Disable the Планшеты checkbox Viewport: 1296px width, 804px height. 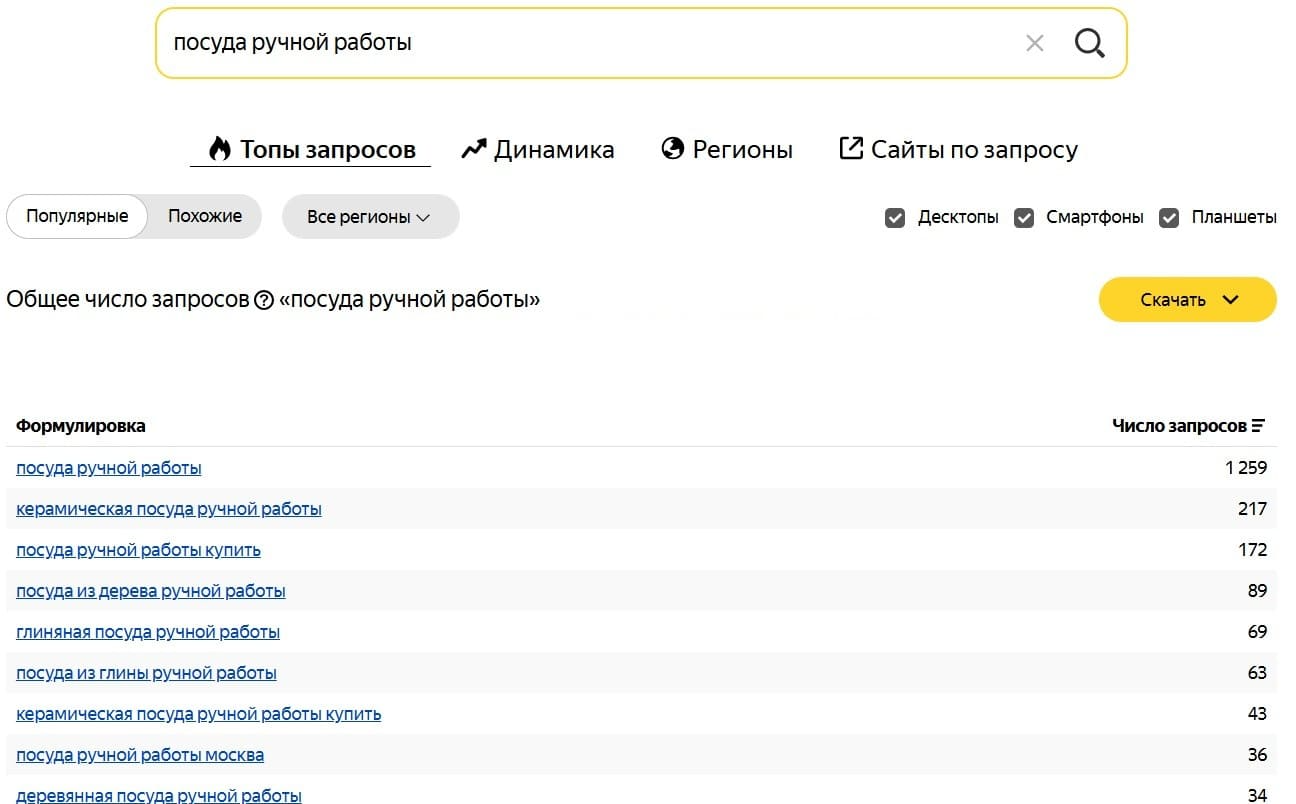[1169, 217]
